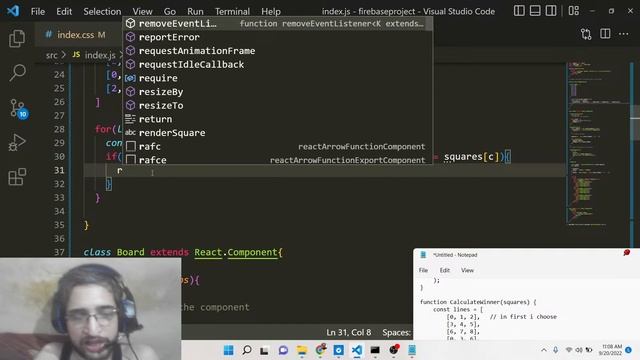Toggle secondary sidebar layout icon
This screenshot has width=640, height=360.
click(551, 11)
